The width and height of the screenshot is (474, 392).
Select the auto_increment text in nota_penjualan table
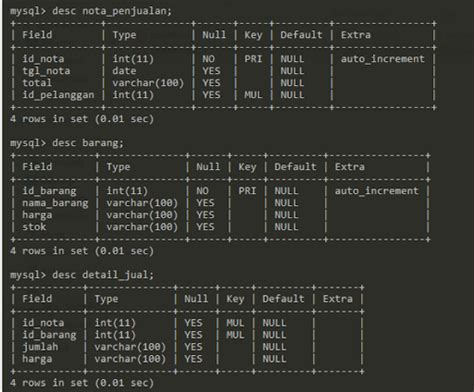tap(382, 59)
